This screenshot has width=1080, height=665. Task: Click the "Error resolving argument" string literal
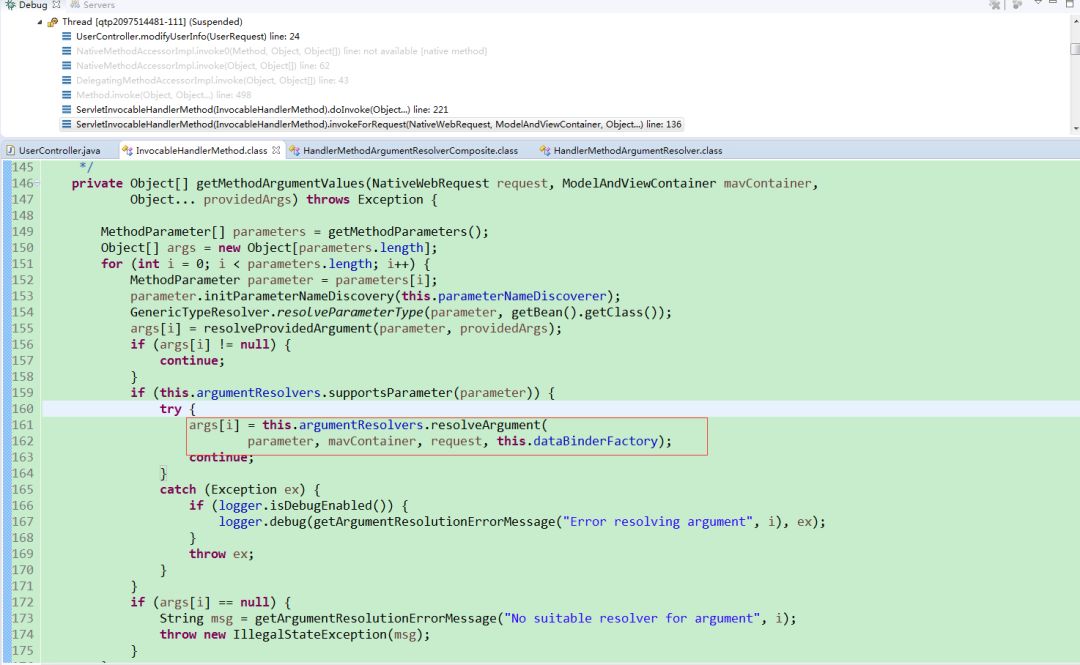pyautogui.click(x=658, y=522)
